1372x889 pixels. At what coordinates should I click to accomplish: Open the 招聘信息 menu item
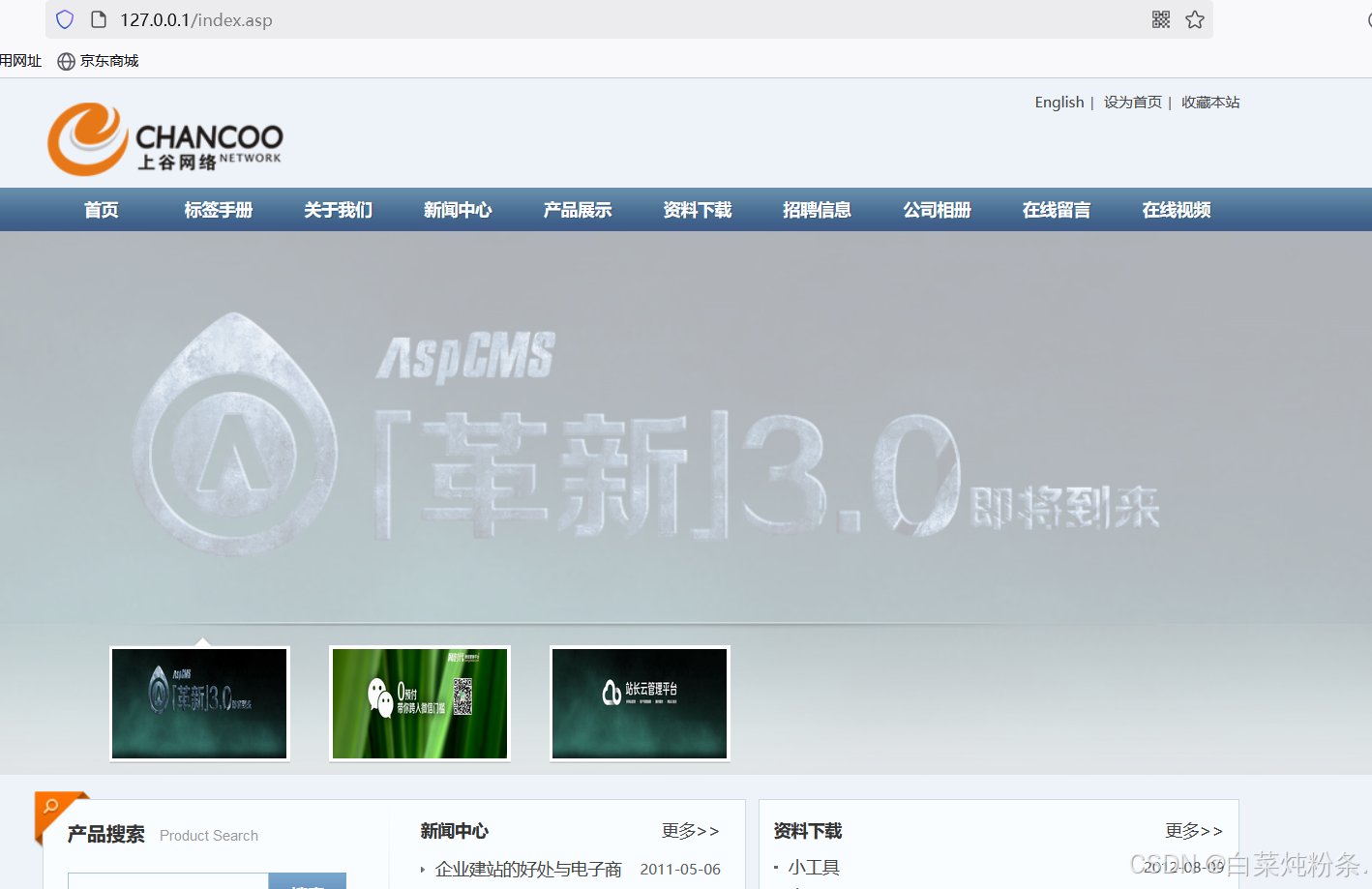point(818,210)
